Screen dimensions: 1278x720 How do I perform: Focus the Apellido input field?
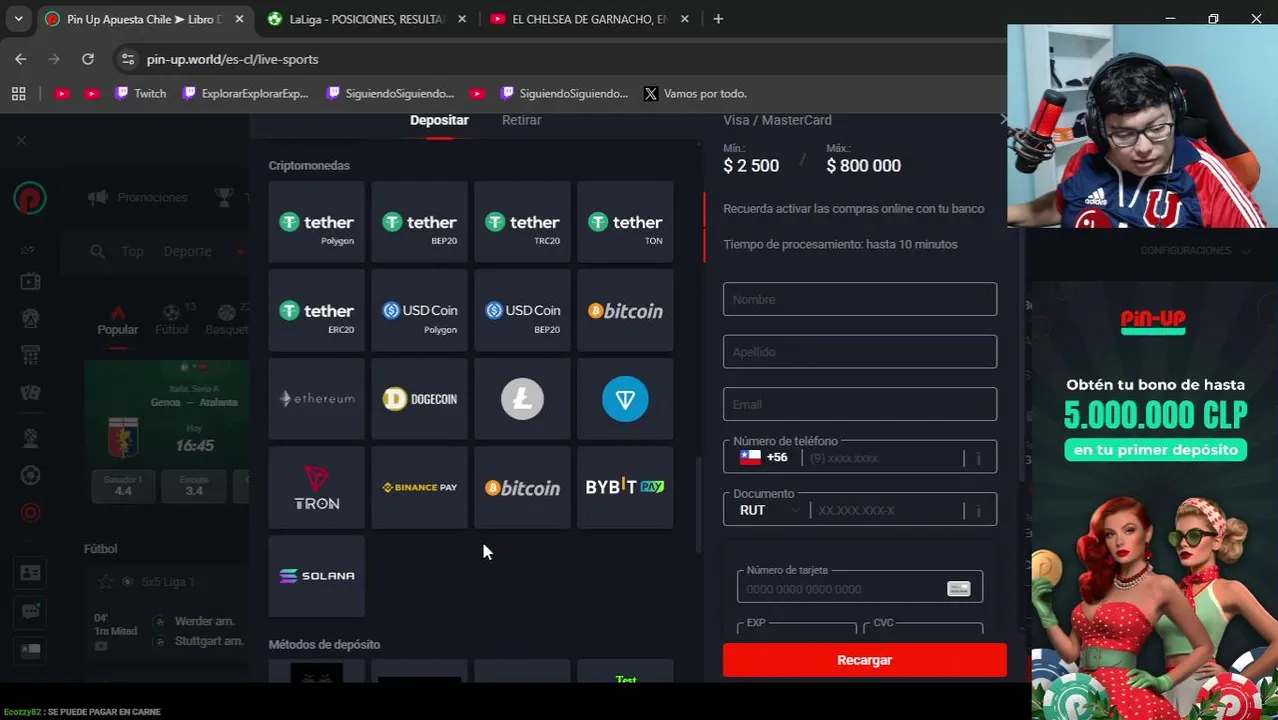860,352
